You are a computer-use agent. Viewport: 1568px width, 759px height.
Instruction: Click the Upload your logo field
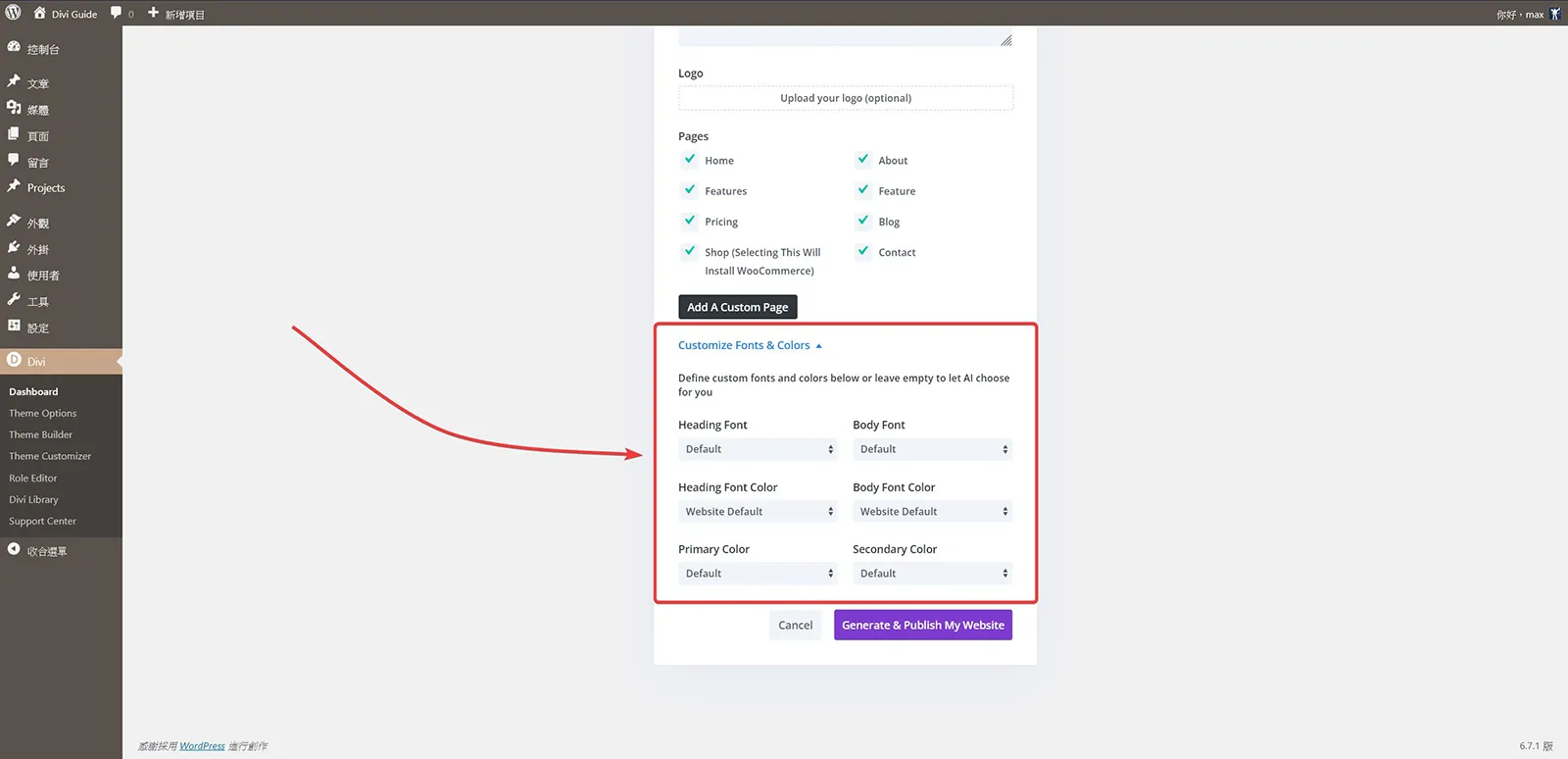846,98
